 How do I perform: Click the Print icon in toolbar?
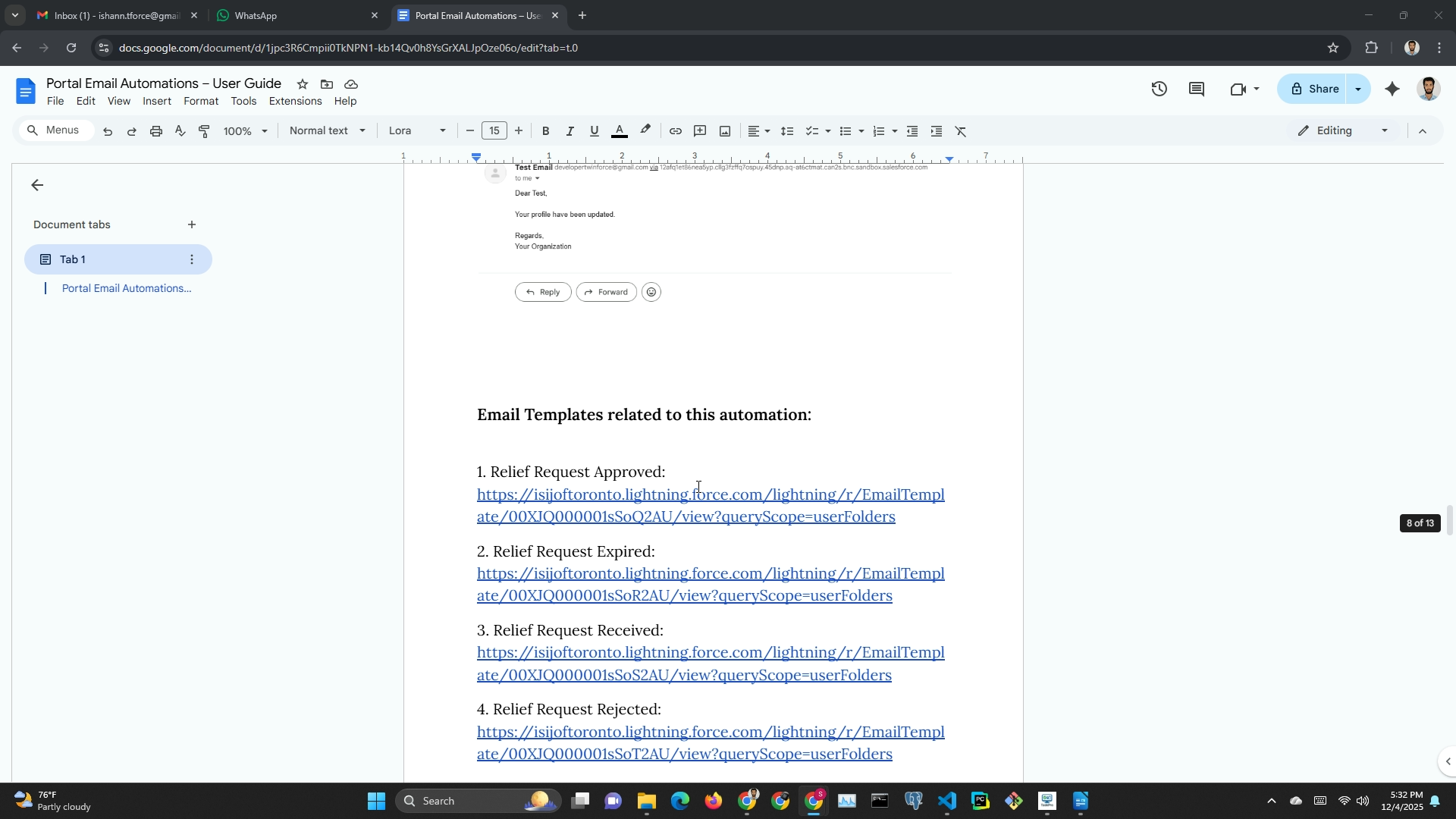[156, 131]
